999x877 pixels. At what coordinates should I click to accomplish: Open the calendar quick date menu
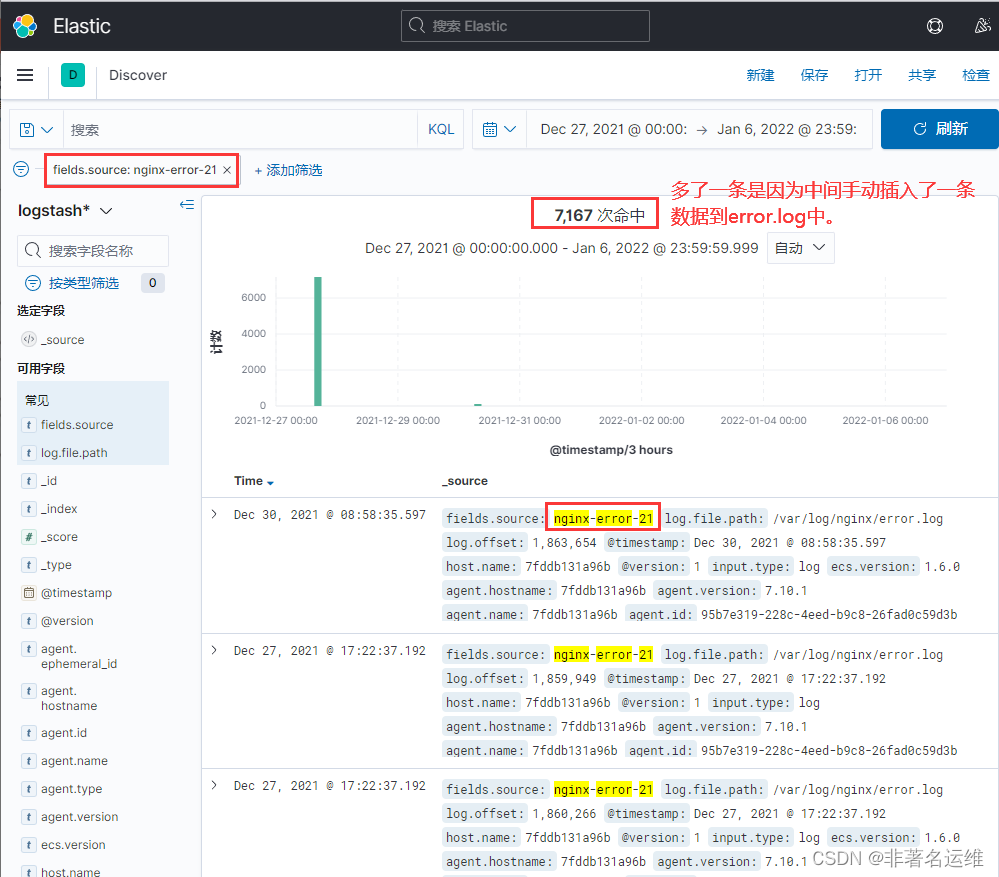[x=499, y=130]
